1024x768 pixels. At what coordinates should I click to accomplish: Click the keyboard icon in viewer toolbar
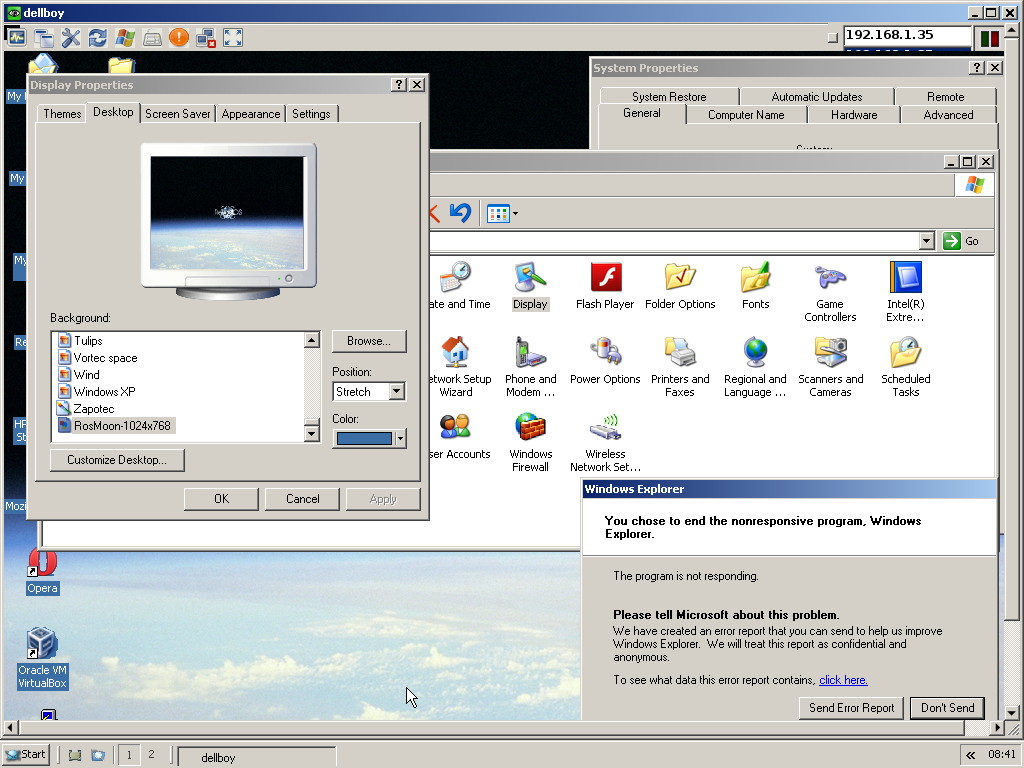tap(152, 37)
